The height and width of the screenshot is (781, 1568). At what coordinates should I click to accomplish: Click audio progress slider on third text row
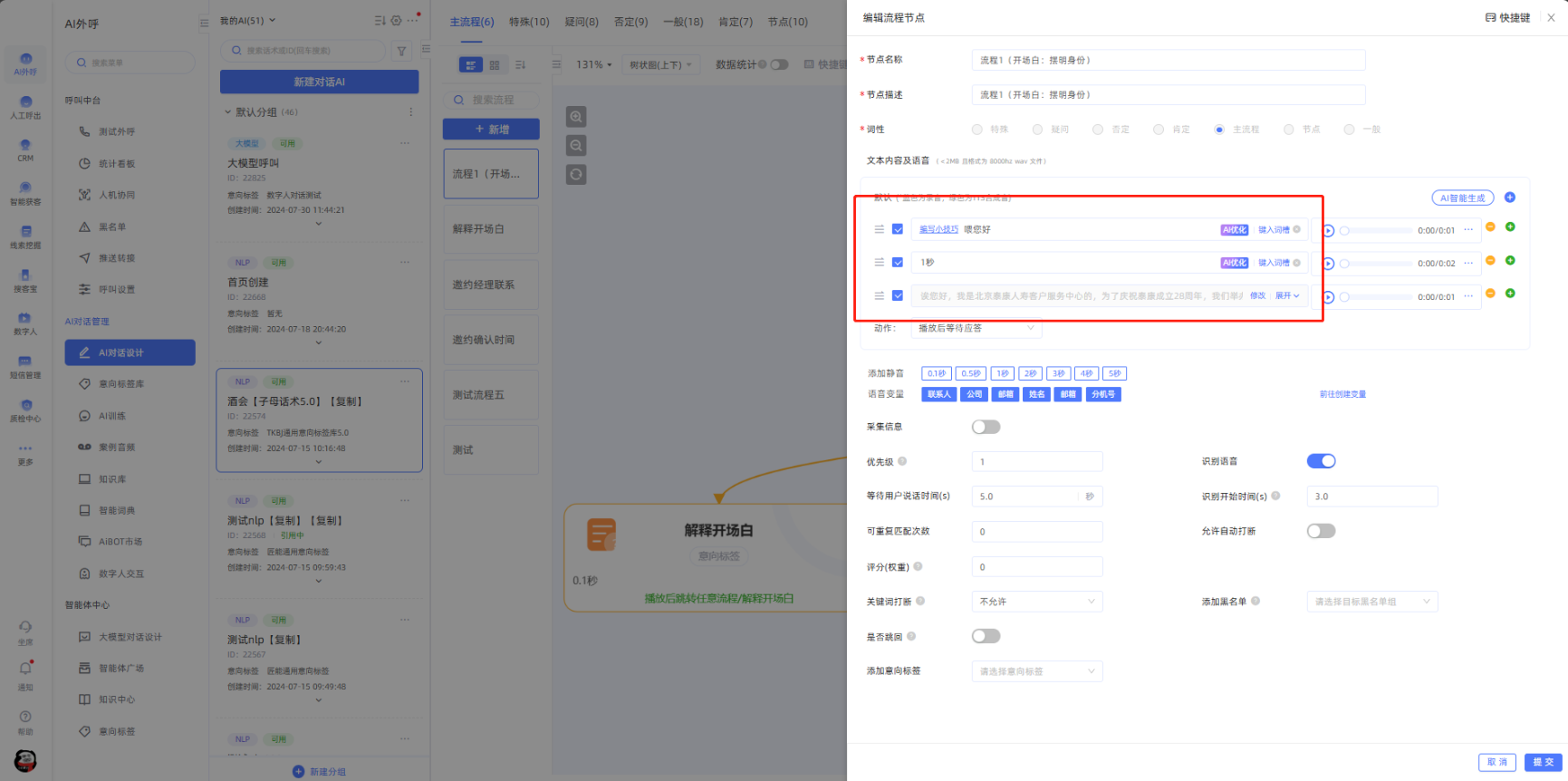coord(1375,297)
